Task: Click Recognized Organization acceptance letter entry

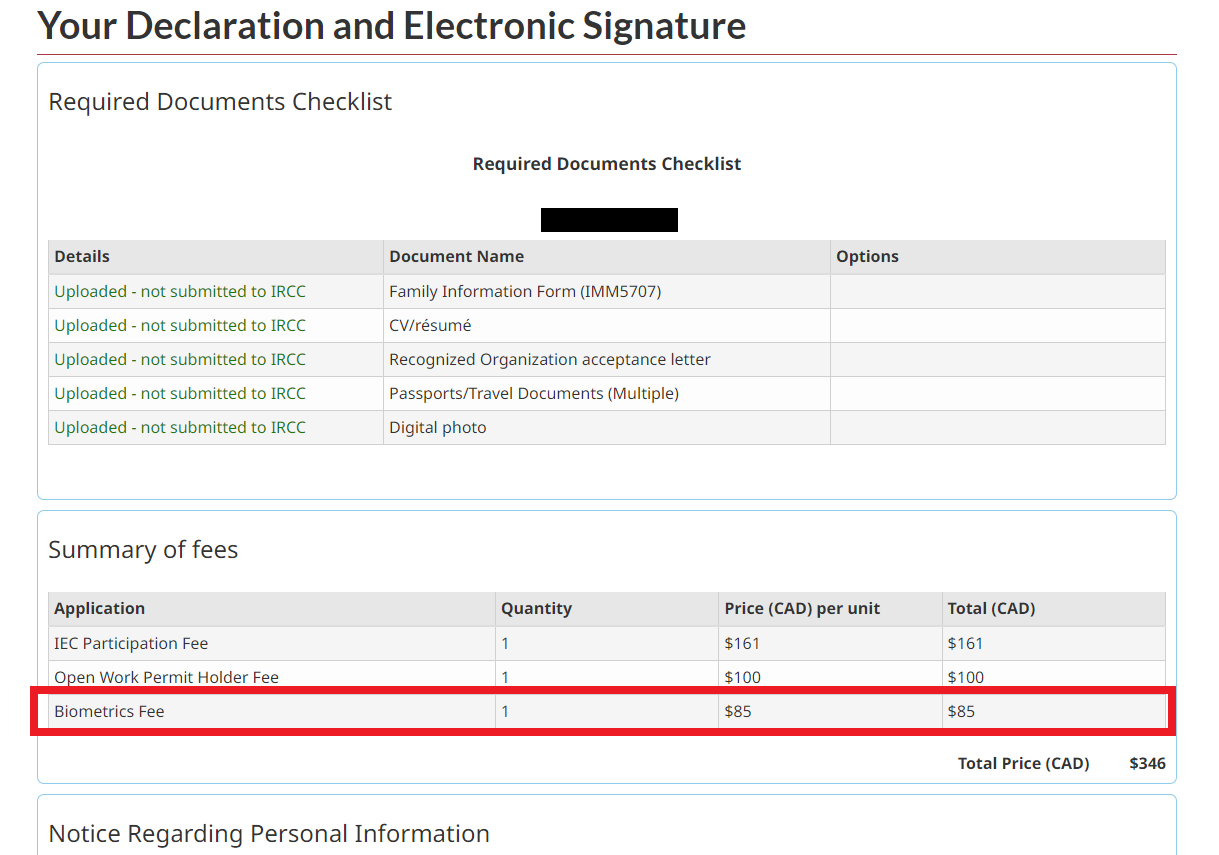Action: (550, 359)
